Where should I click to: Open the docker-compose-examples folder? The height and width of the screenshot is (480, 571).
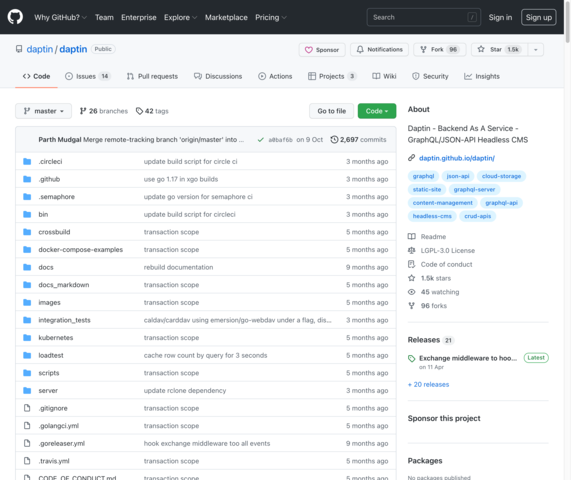pyautogui.click(x=80, y=249)
